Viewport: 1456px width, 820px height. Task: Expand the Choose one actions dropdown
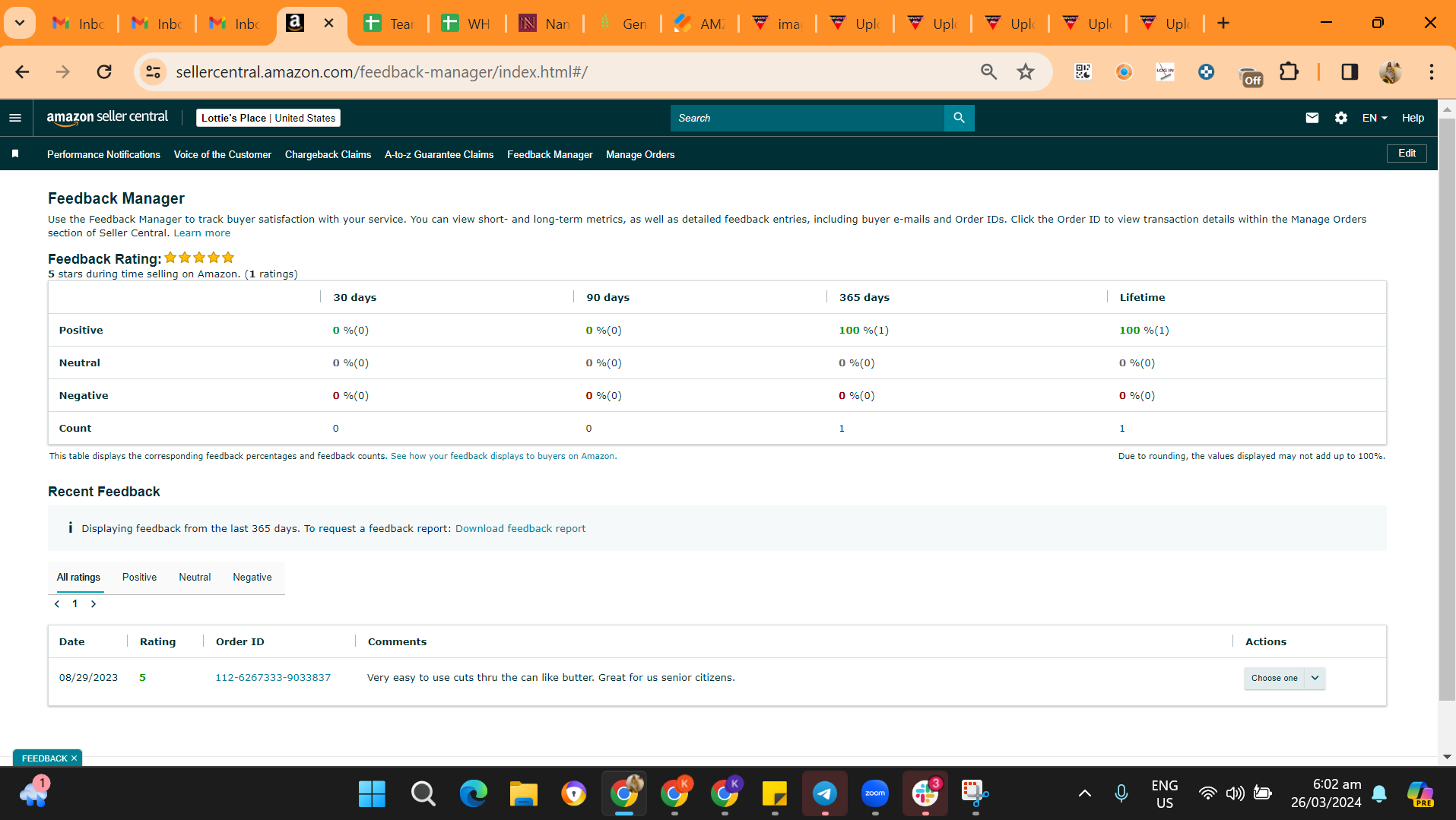coord(1285,678)
